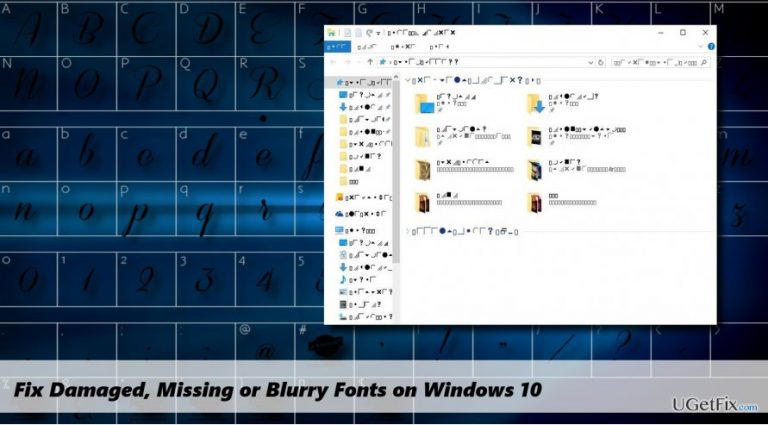Click the search box in File Explorer
Screen dimensions: 768x425
660,62
